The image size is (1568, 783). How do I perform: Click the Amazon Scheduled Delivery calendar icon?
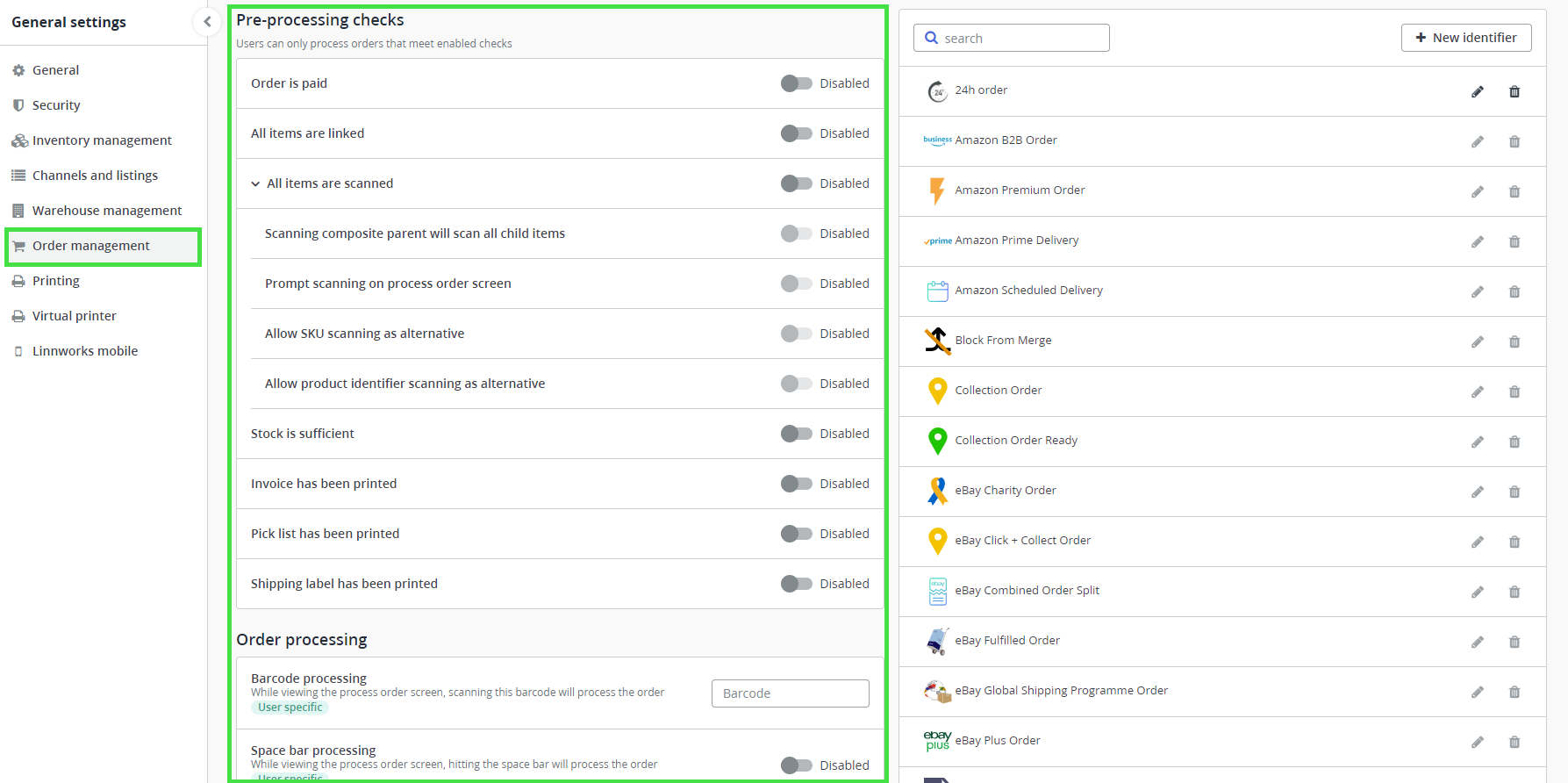(x=937, y=291)
